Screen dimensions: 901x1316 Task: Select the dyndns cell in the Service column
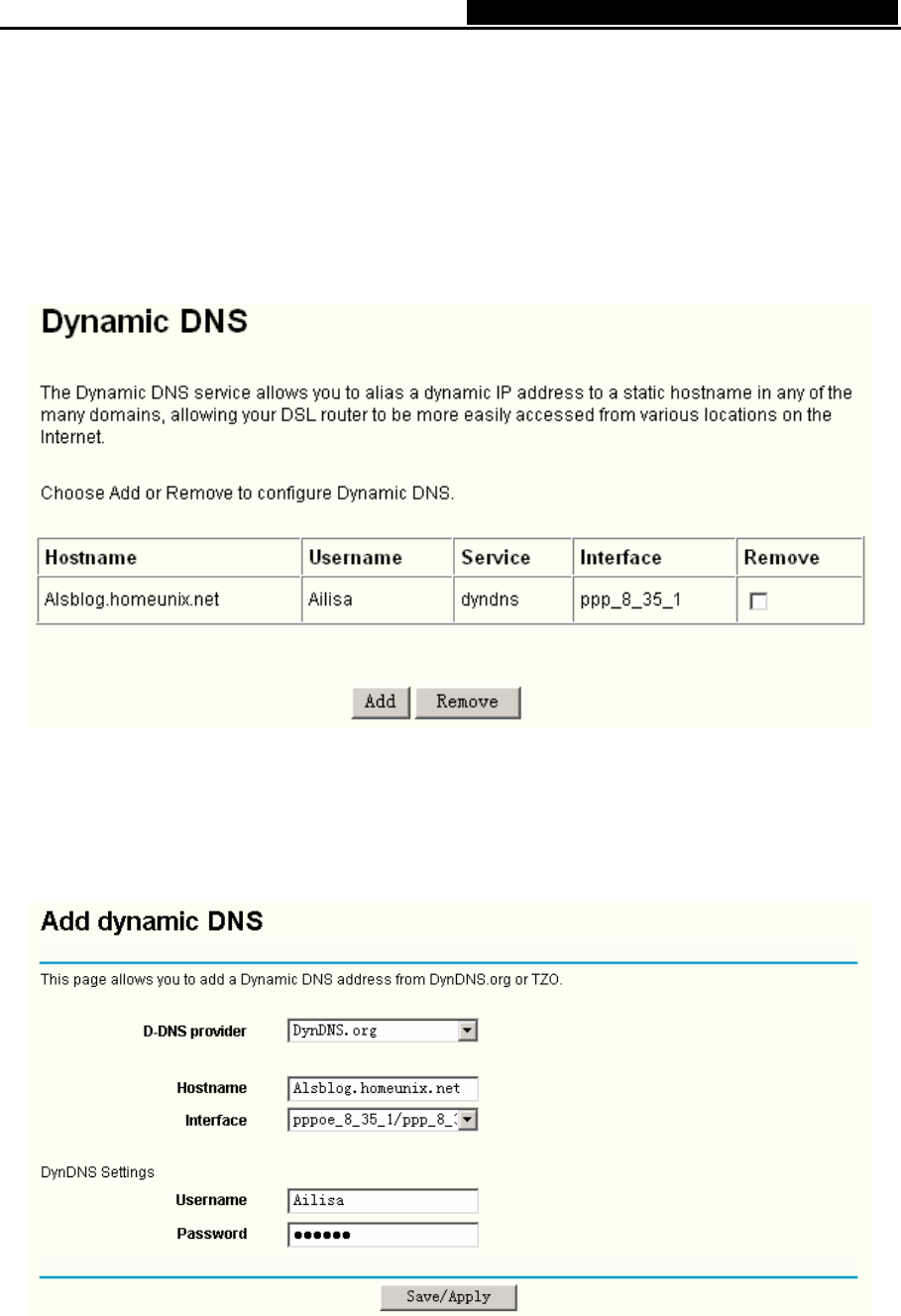tap(513, 600)
